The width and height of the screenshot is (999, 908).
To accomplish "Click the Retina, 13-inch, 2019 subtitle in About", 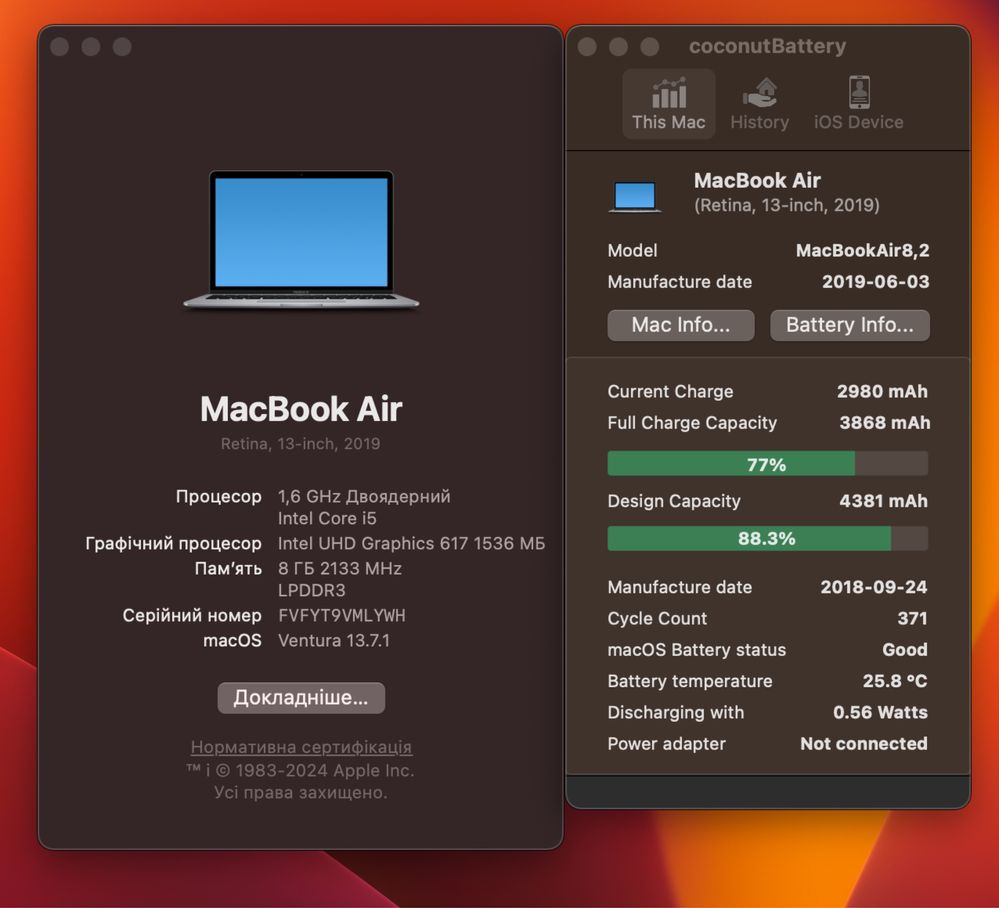I will pos(301,443).
